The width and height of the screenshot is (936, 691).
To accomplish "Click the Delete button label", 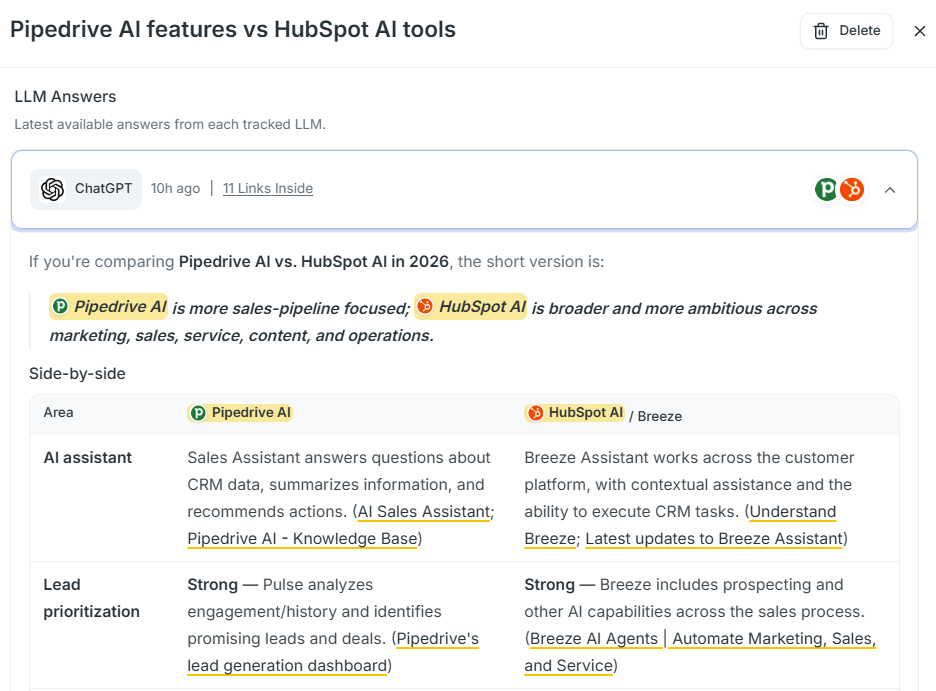I will [860, 30].
